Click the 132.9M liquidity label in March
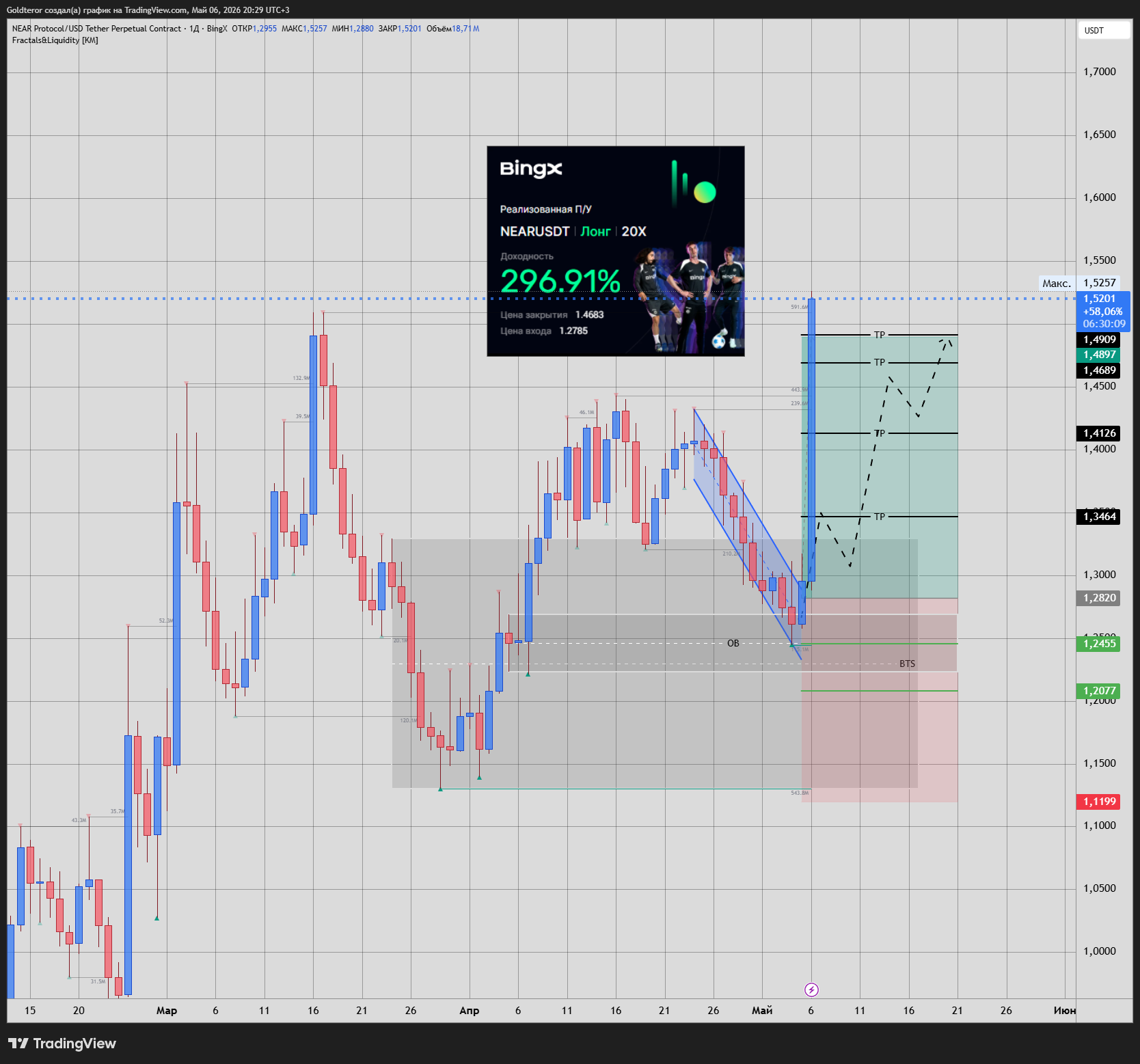Screen dimensions: 1140x1064 coord(301,378)
